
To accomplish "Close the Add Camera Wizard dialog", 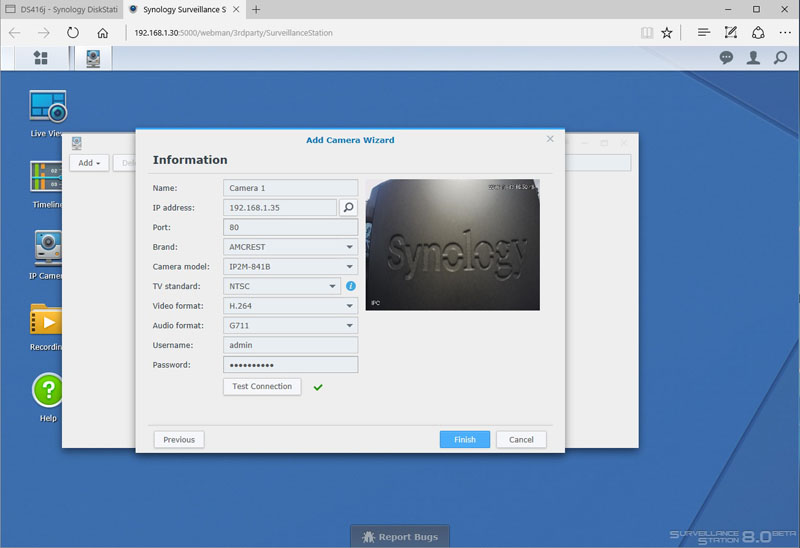I will (550, 139).
